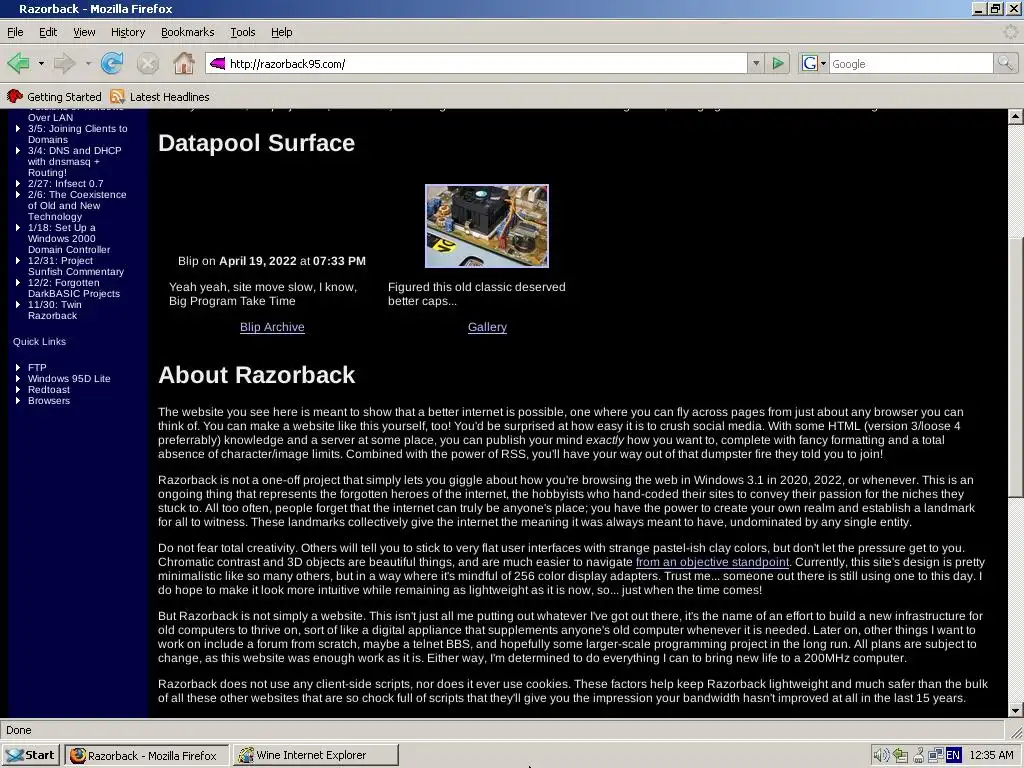Open the View menu
The height and width of the screenshot is (768, 1024).
(84, 32)
